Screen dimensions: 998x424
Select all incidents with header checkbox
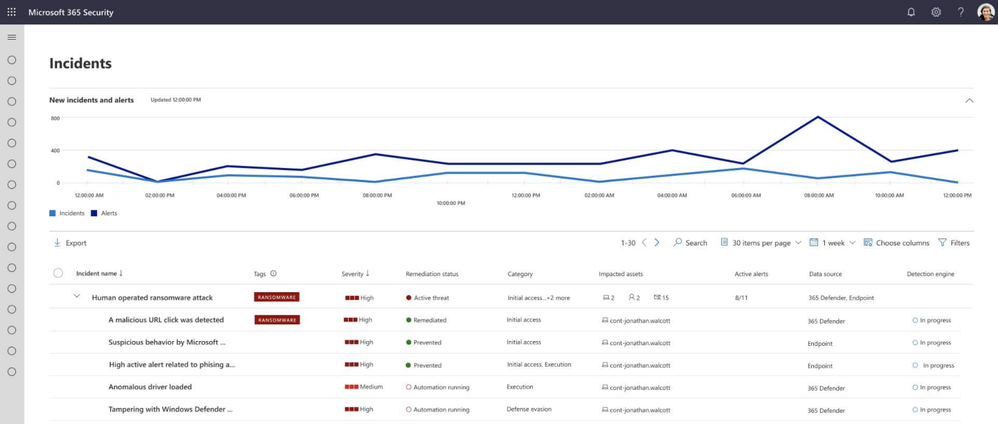[x=58, y=273]
